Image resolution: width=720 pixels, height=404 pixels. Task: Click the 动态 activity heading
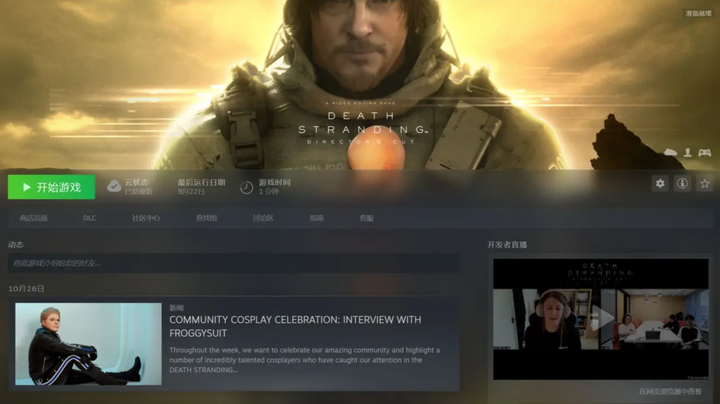(16, 245)
